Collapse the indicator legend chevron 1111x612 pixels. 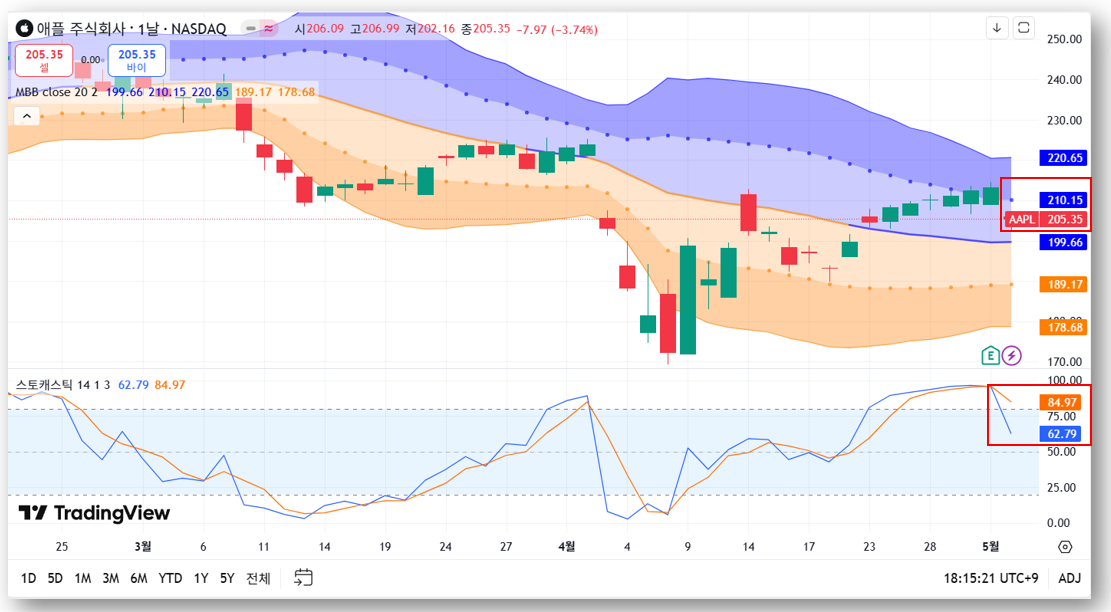point(27,116)
